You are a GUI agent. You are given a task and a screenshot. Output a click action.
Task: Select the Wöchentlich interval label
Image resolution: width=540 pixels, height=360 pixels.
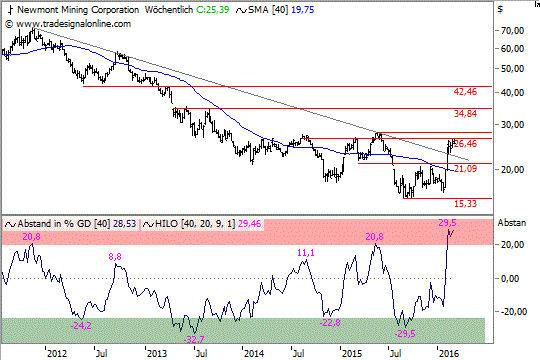tap(169, 10)
